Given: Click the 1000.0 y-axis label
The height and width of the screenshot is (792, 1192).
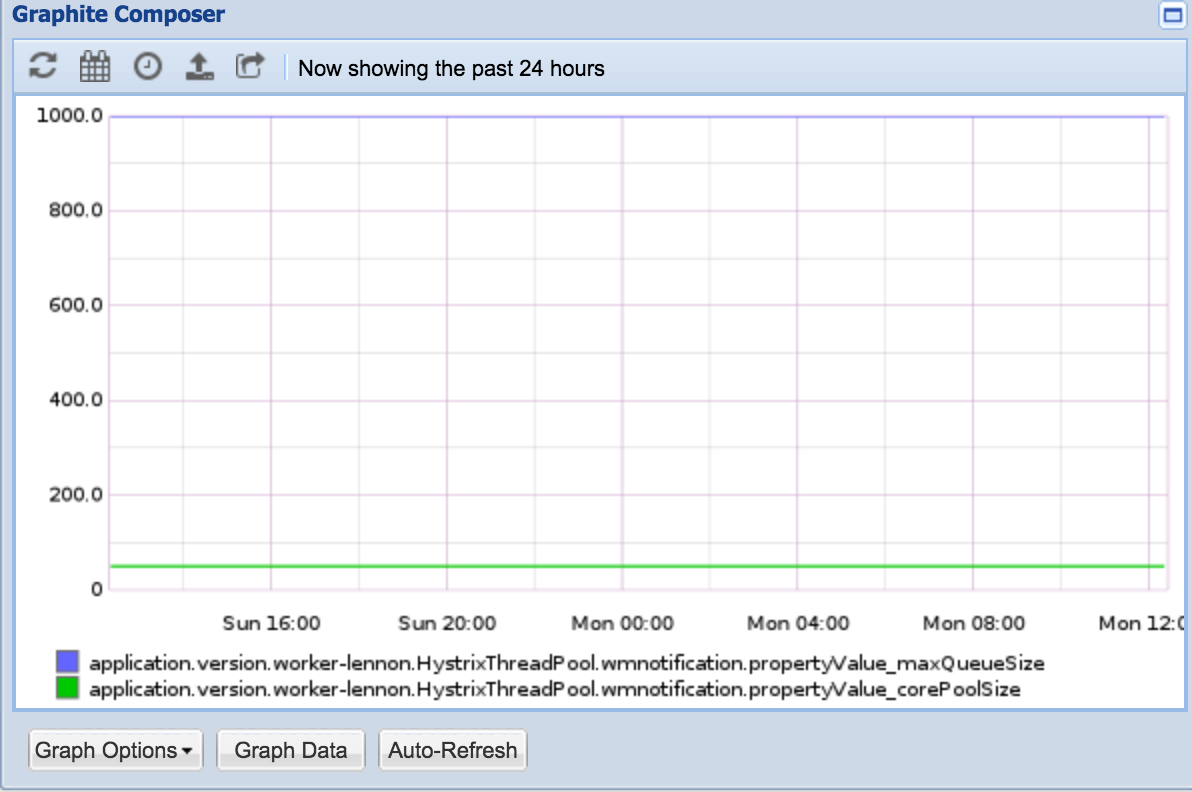Looking at the screenshot, I should [69, 116].
